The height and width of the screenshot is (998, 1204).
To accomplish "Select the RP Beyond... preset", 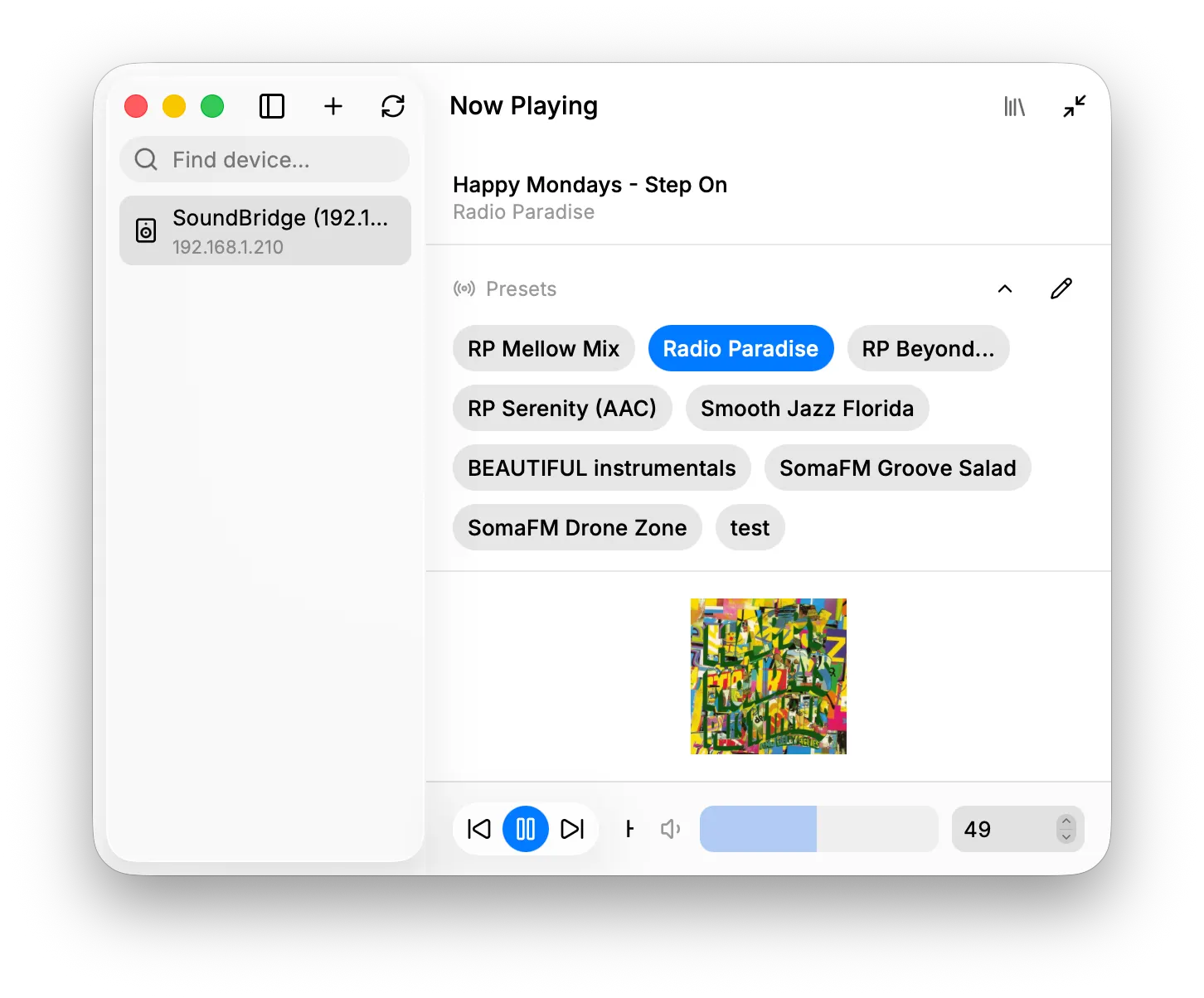I will pos(929,348).
